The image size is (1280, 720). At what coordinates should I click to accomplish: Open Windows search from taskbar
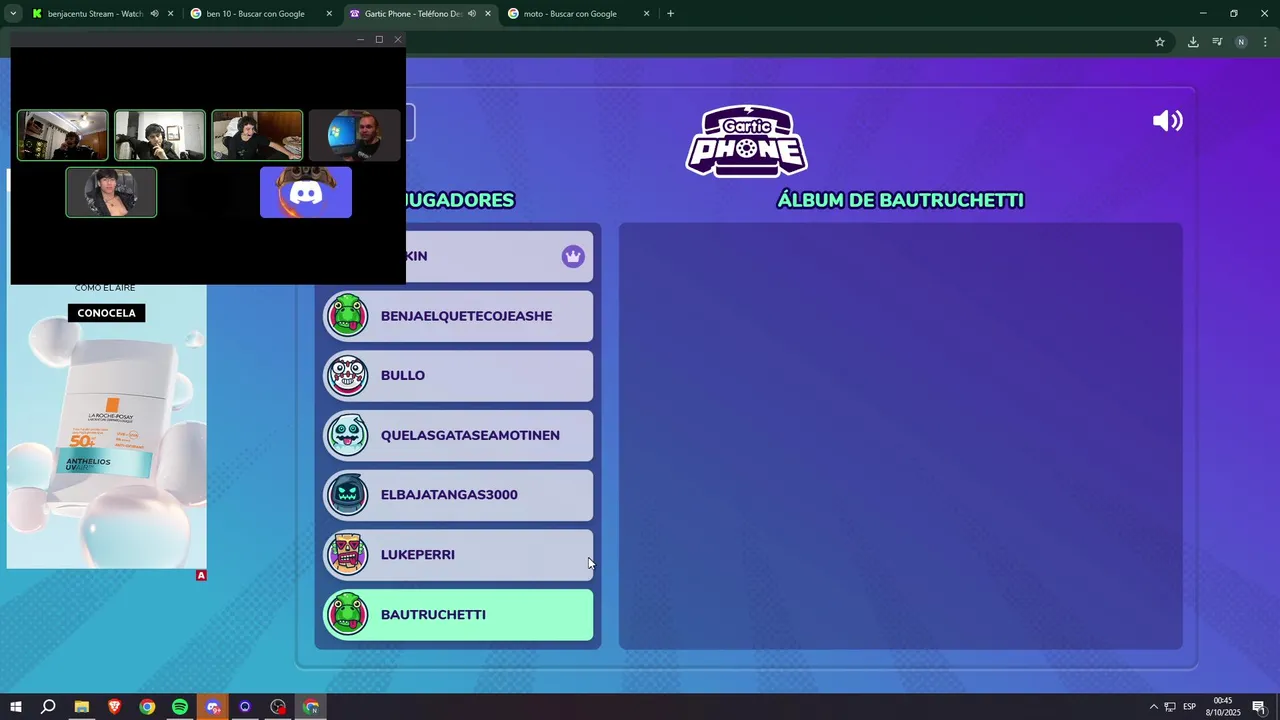pyautogui.click(x=48, y=707)
